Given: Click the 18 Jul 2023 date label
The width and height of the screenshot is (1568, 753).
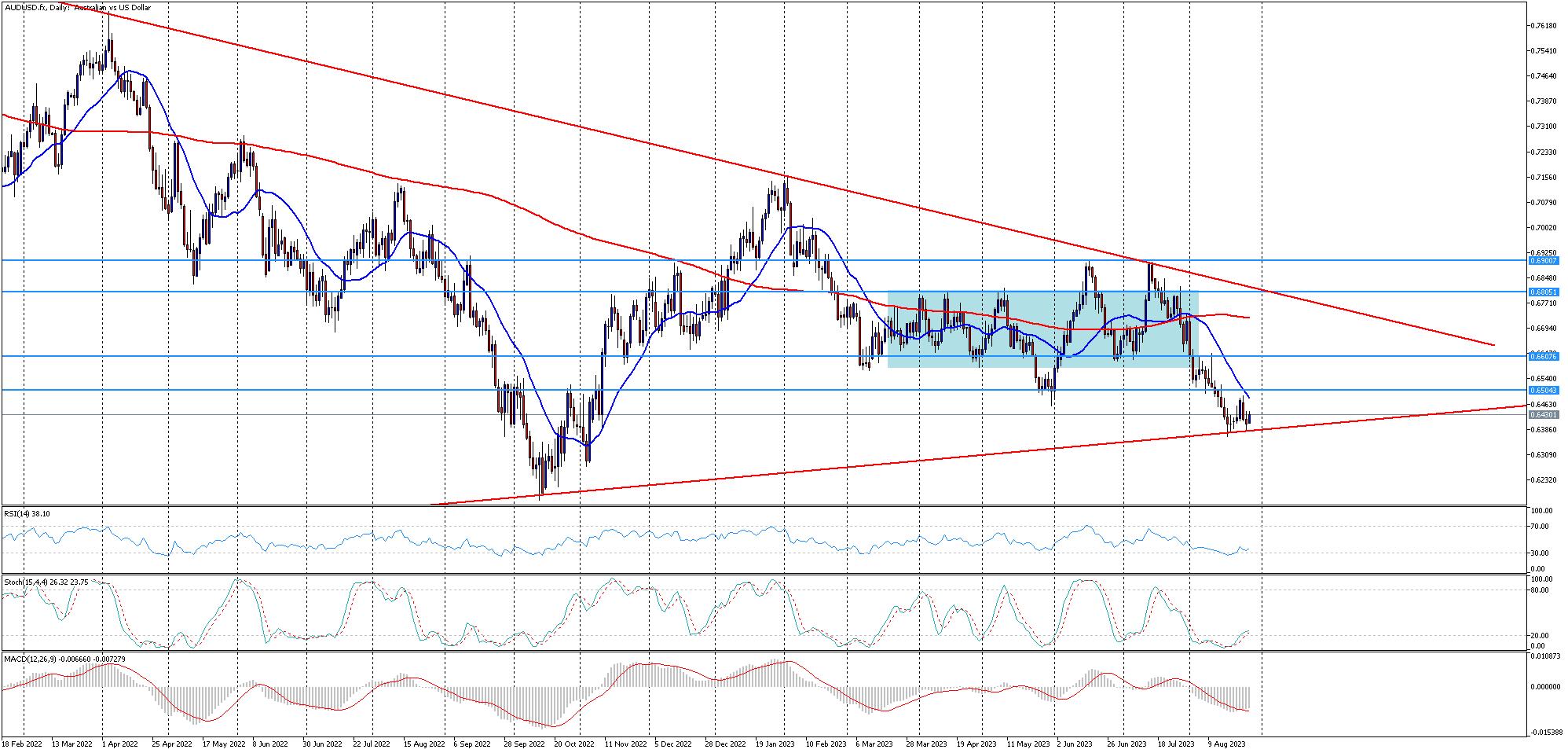Looking at the screenshot, I should pyautogui.click(x=1176, y=744).
